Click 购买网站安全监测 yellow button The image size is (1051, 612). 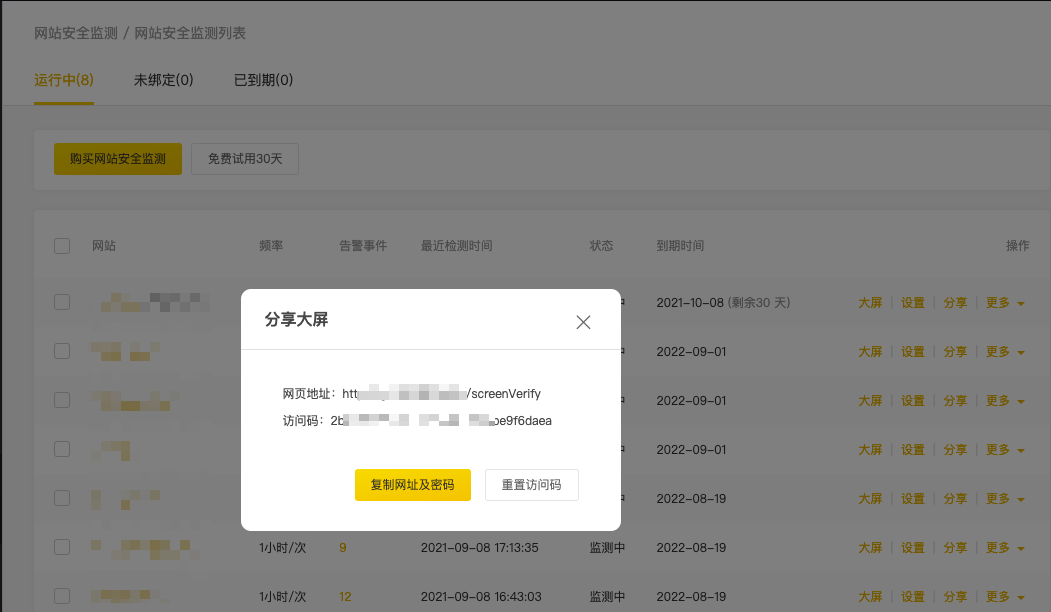pos(118,159)
